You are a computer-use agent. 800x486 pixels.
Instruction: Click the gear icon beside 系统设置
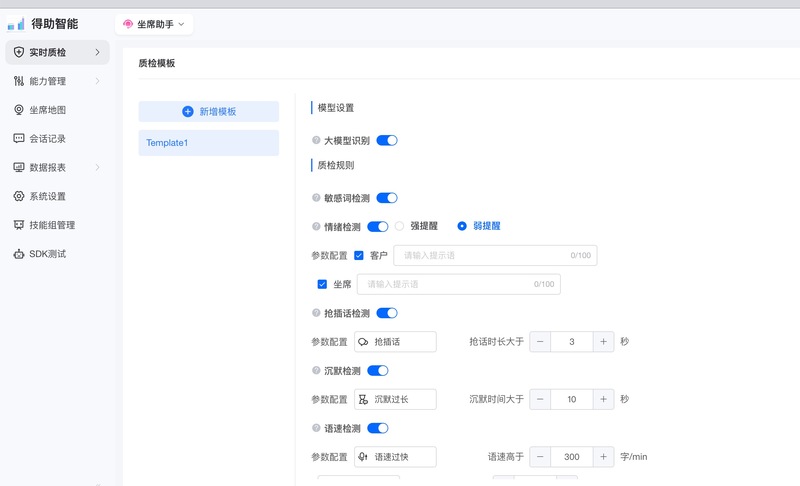19,196
